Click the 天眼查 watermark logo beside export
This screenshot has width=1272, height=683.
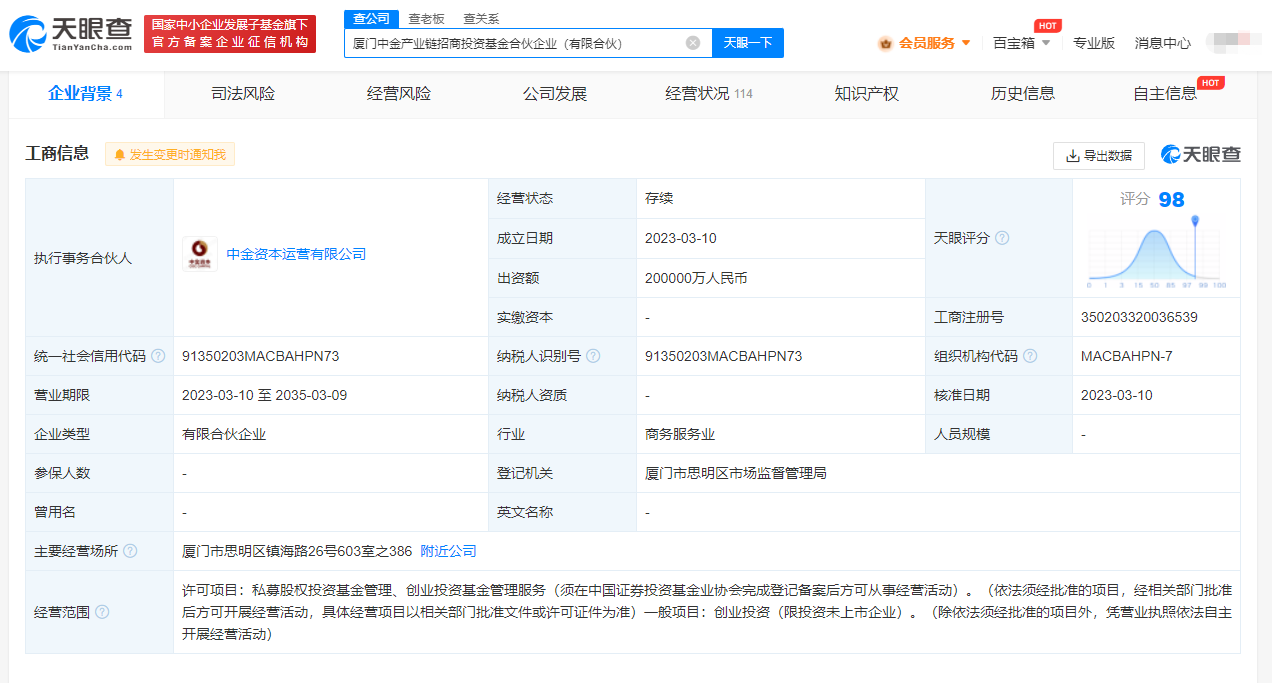point(1200,155)
